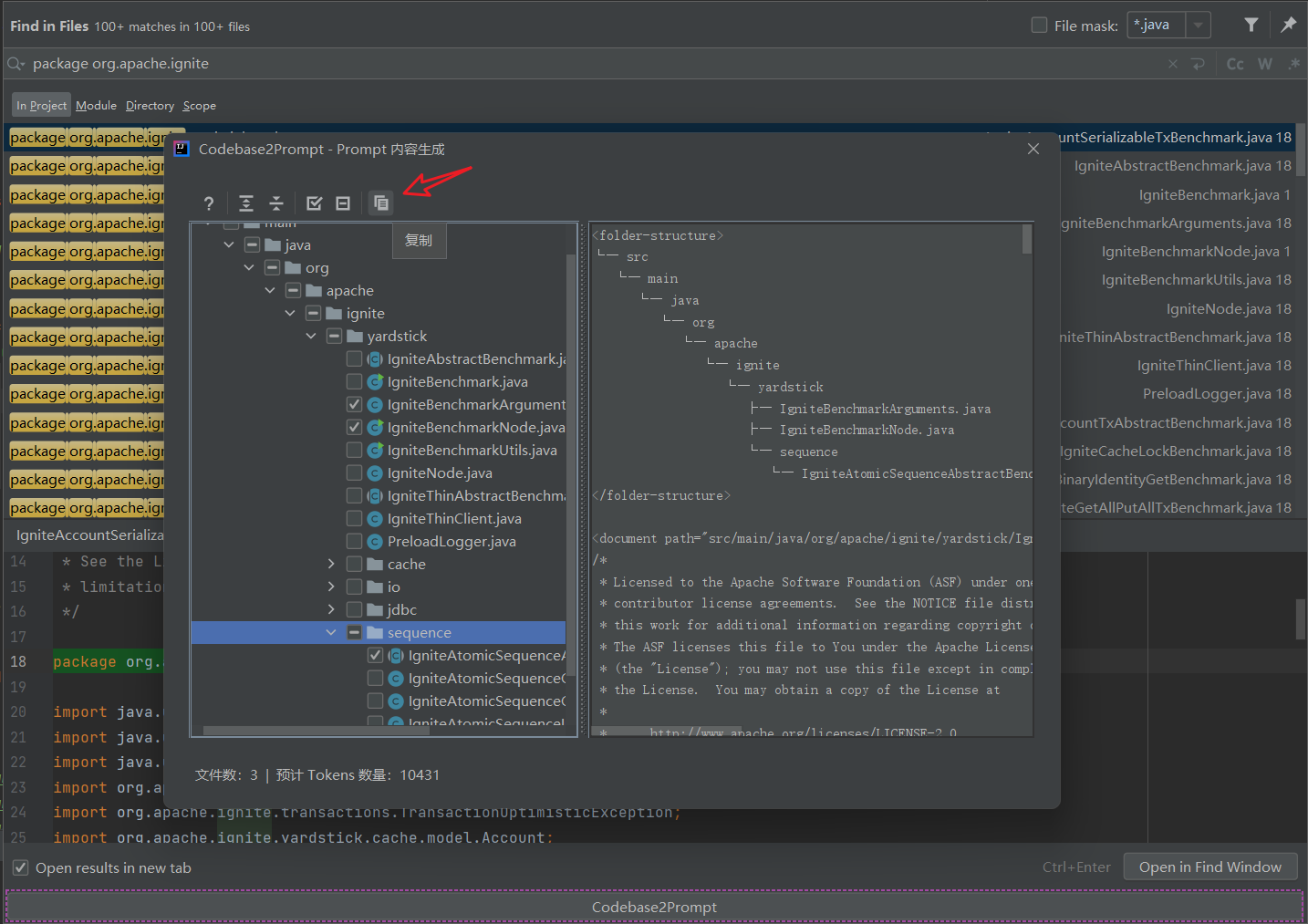Toggle whole words W option

(1265, 64)
